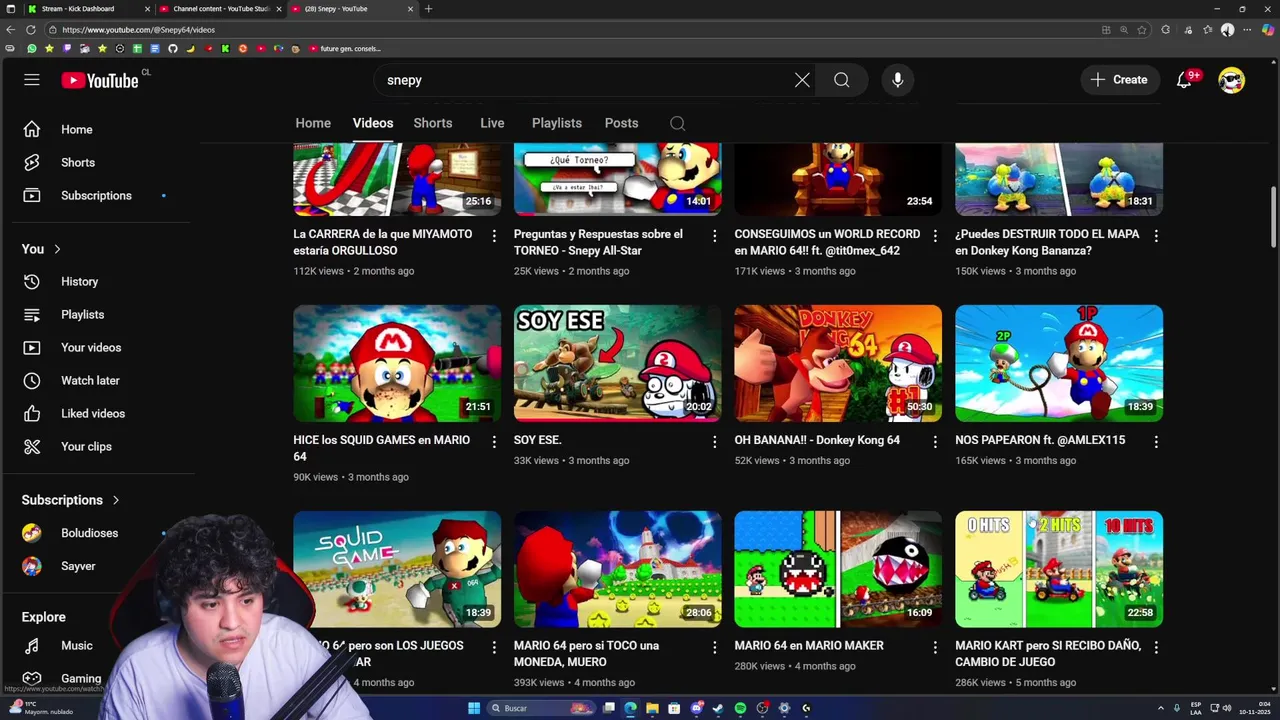Open options for La CARRERA de Miyamoto video
The image size is (1280, 720).
tap(493, 236)
